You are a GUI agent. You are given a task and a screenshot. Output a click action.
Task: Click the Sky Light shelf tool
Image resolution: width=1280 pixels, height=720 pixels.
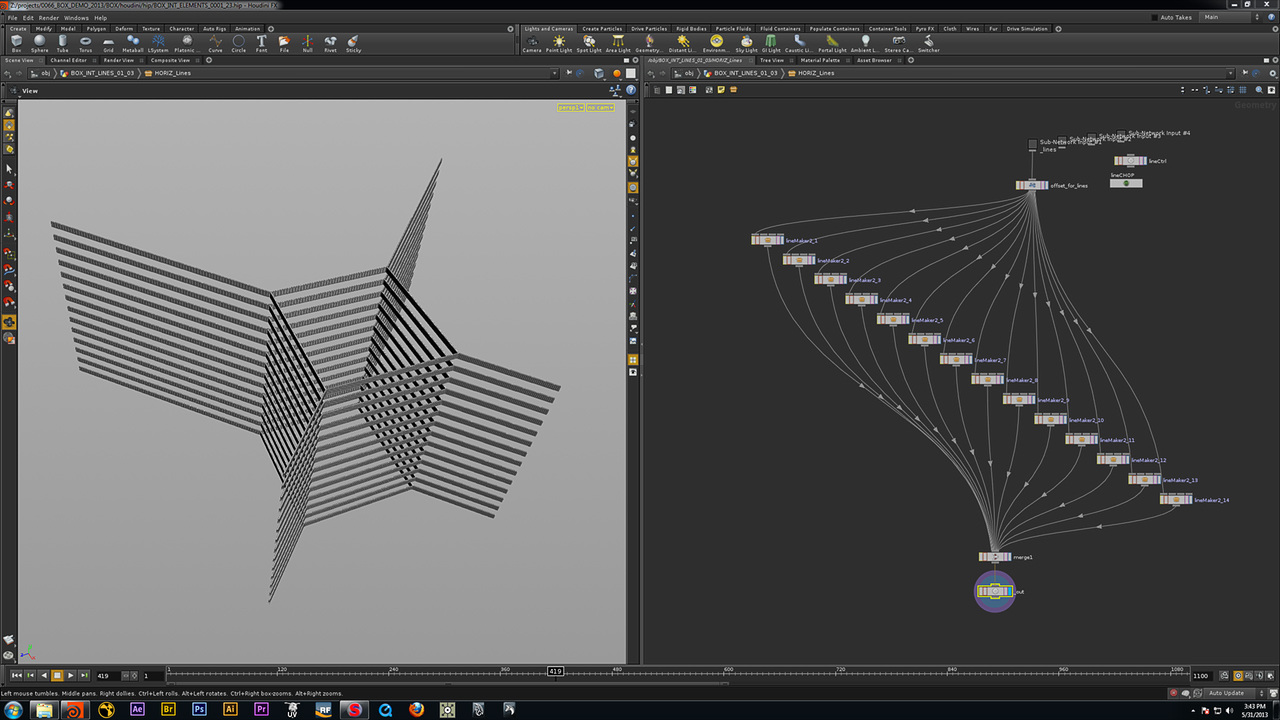[x=746, y=43]
